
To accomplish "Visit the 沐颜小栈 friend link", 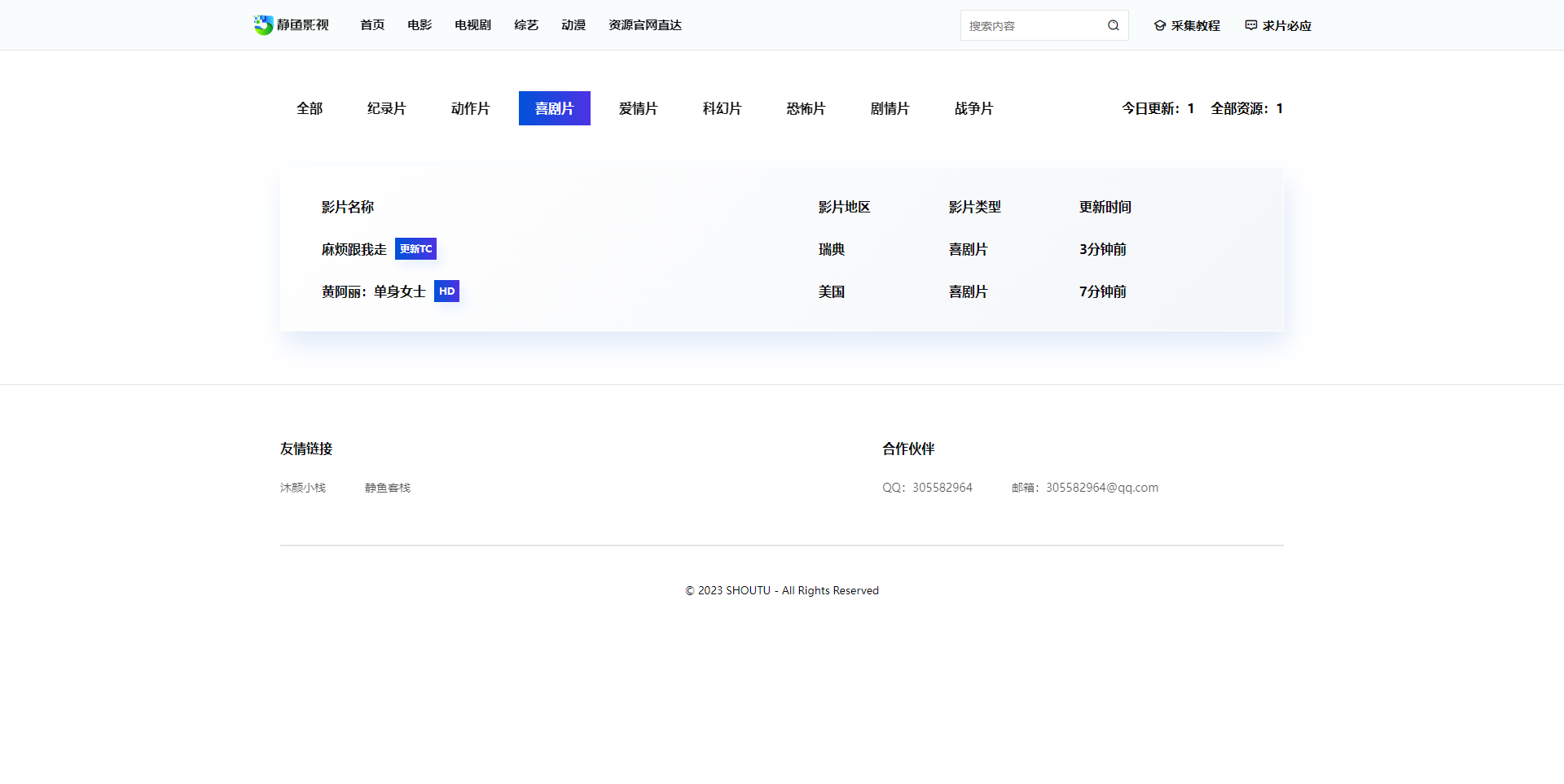I will [x=303, y=488].
